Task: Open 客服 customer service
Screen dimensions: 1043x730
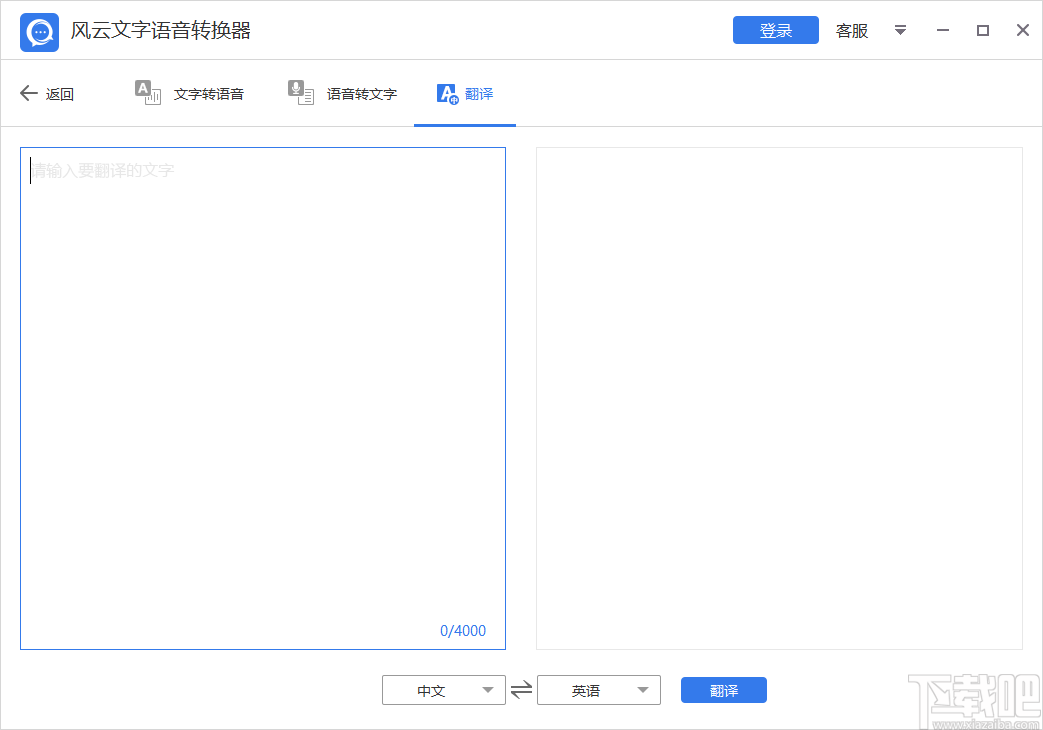Action: tap(851, 31)
